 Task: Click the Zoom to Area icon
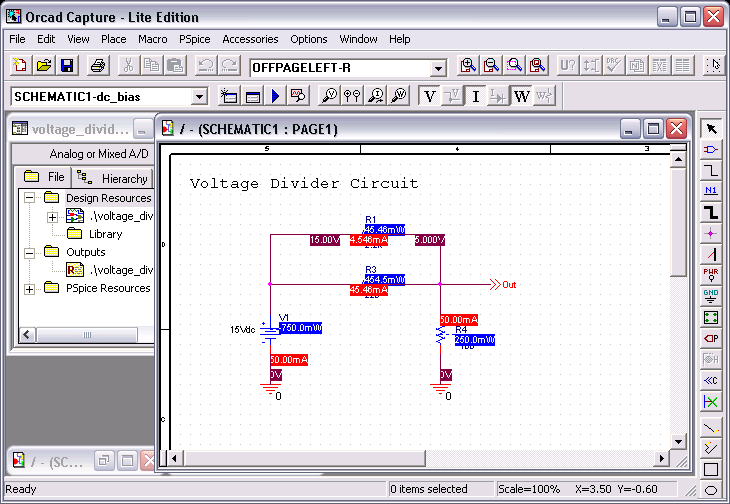(514, 66)
